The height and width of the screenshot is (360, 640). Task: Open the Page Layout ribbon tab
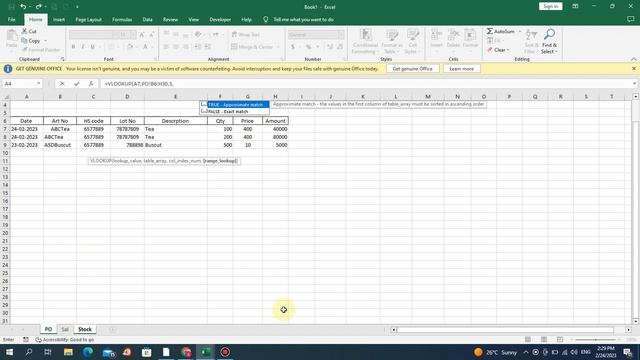click(88, 19)
